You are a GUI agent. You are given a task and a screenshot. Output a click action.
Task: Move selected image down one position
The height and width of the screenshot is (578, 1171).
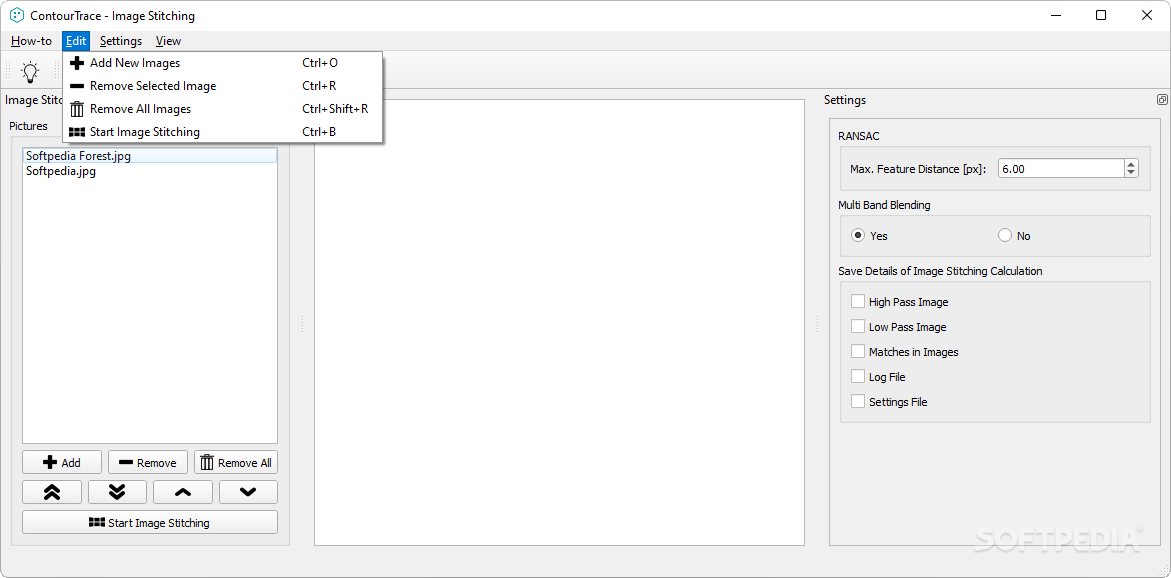[248, 492]
